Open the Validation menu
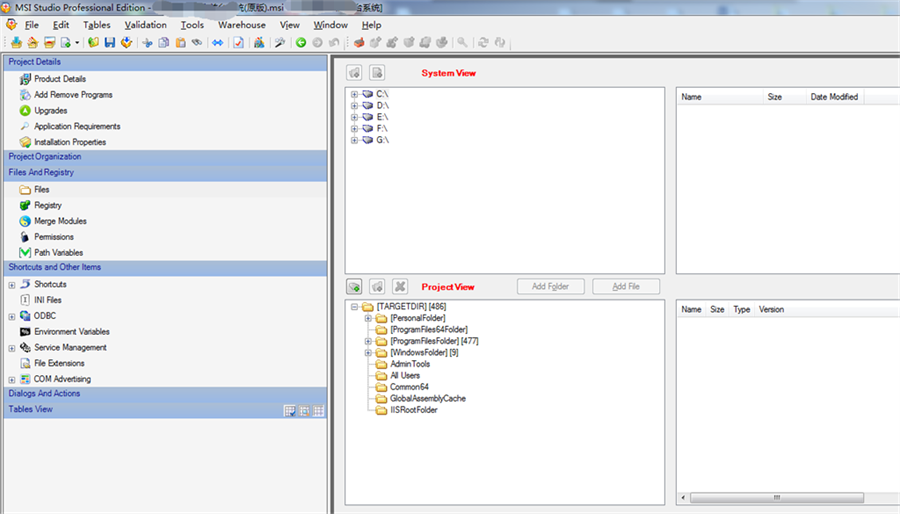 point(145,25)
